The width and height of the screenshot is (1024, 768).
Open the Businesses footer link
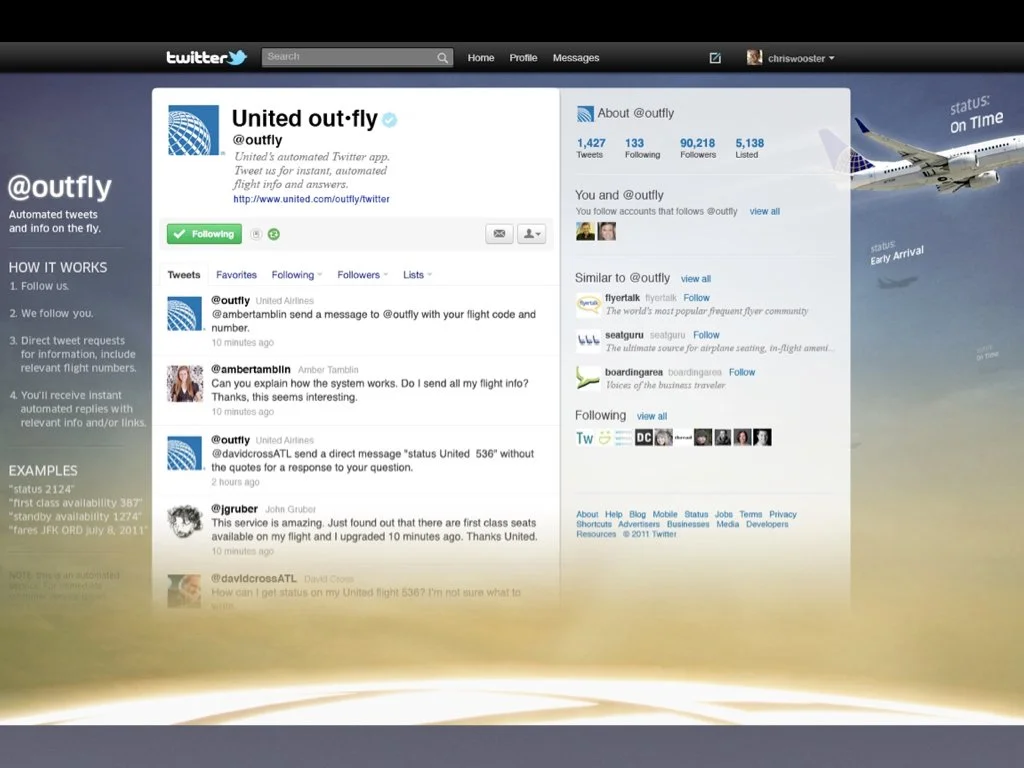688,524
